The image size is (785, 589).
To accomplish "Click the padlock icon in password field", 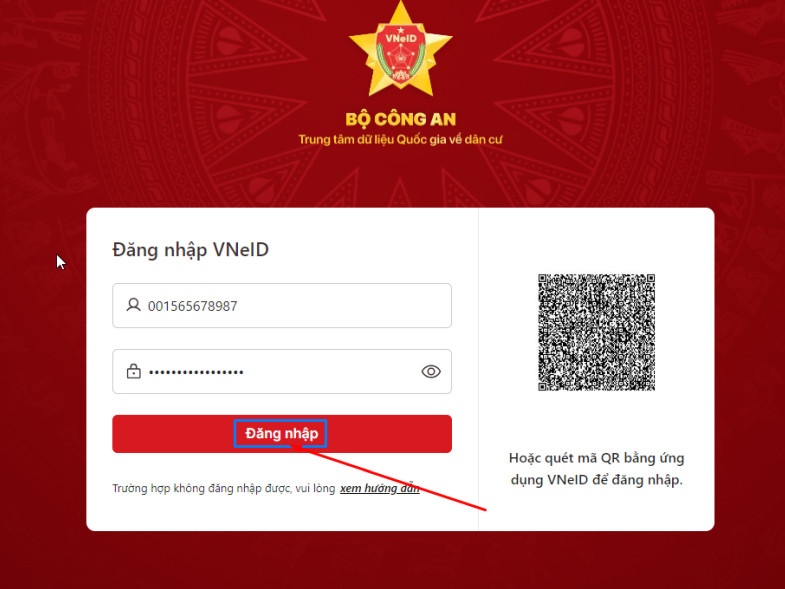I will [x=133, y=371].
